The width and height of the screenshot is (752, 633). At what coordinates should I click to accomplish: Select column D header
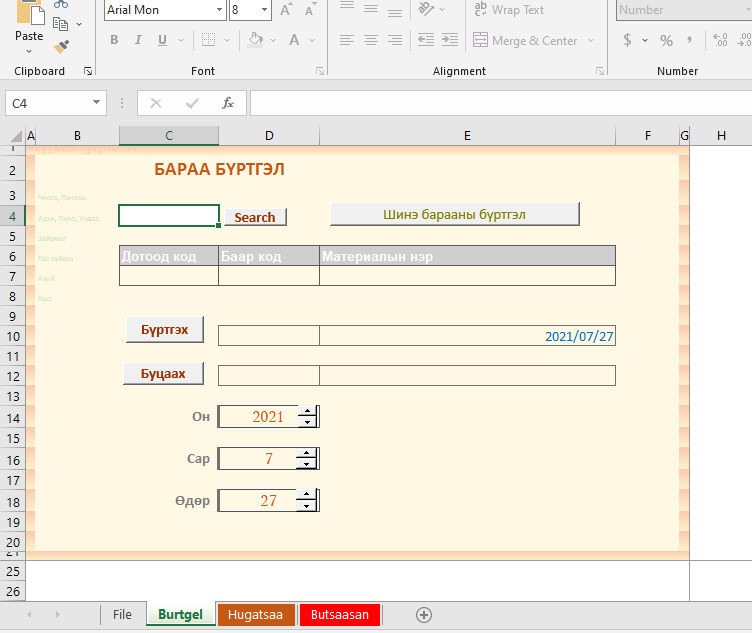(269, 136)
